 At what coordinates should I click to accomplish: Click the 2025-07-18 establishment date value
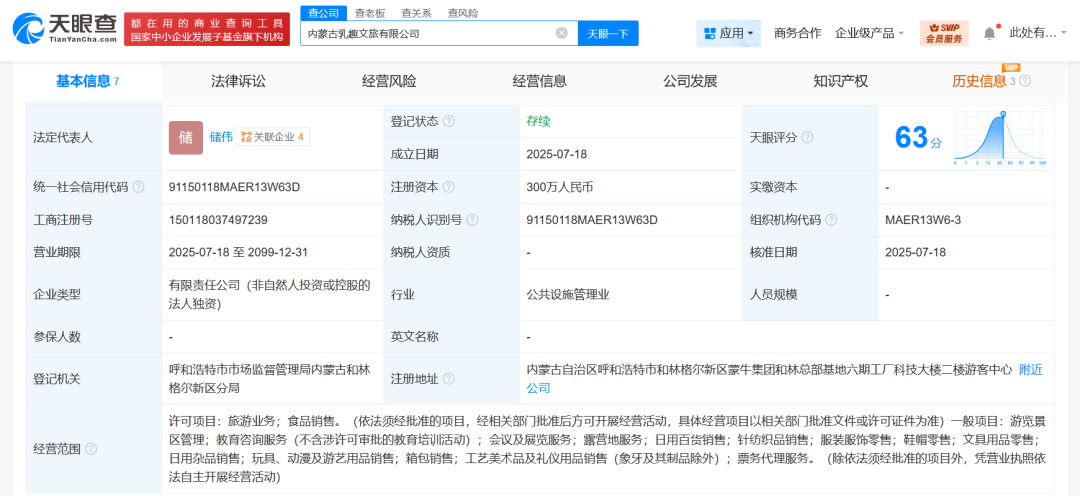557,154
